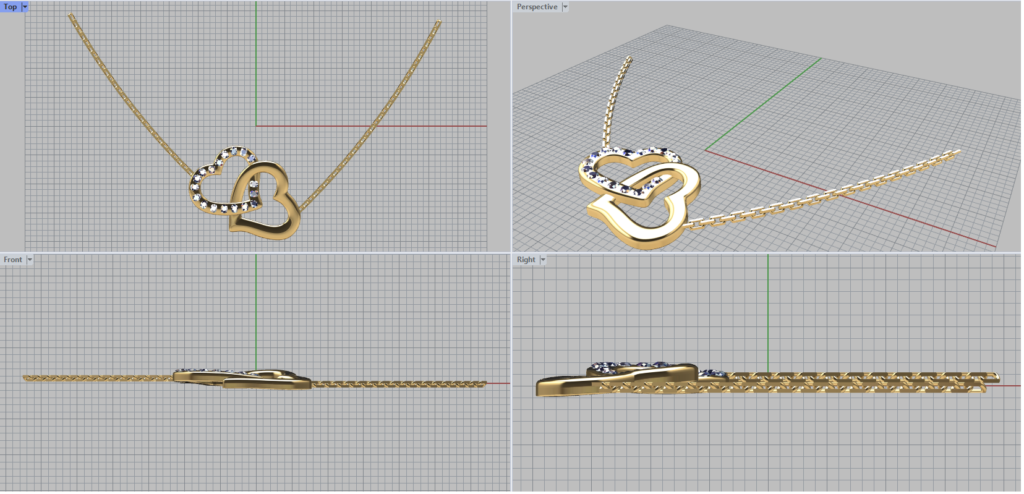This screenshot has height=494, width=1024.
Task: Open the Front viewport dropdown arrow
Action: [30, 260]
